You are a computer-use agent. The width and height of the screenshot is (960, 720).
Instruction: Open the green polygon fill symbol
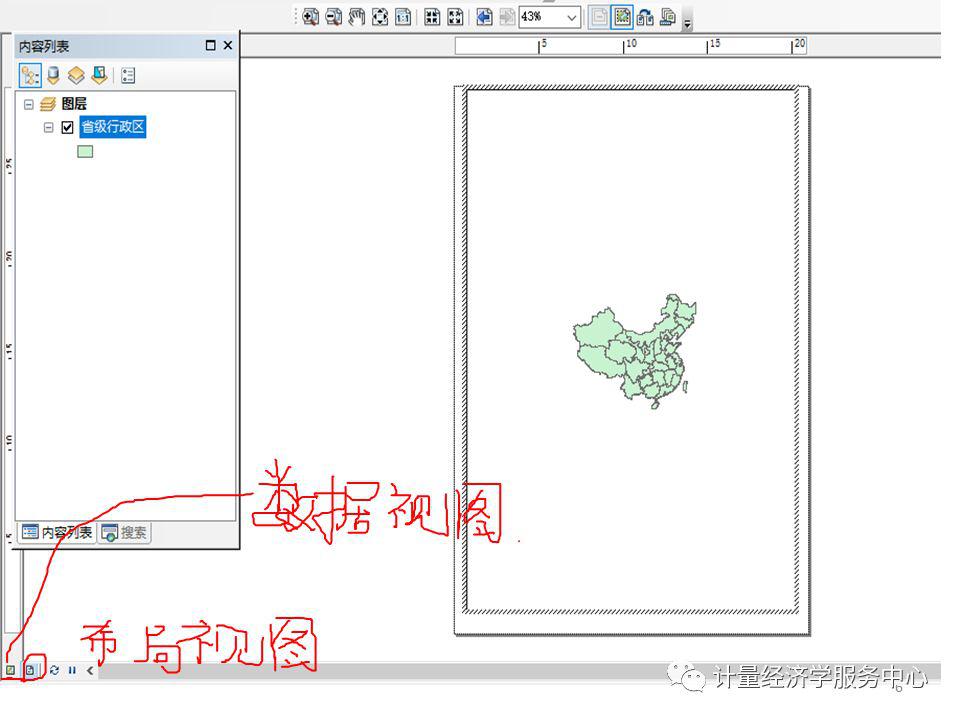tap(86, 152)
